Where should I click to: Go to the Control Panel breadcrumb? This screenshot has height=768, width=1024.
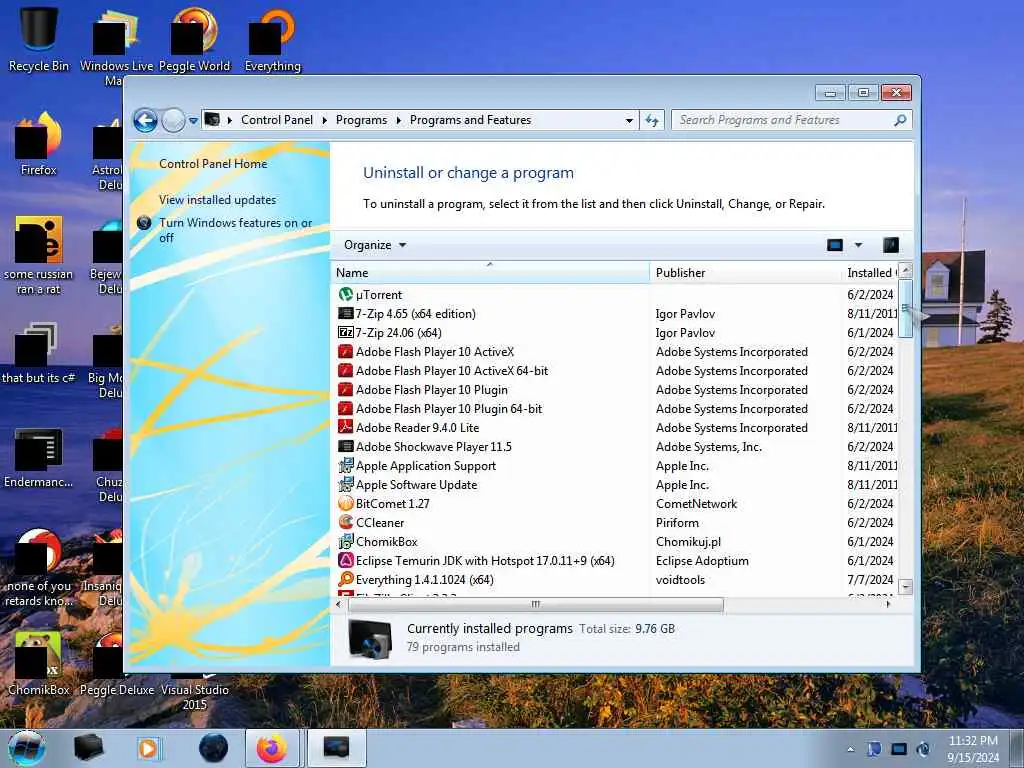coord(277,120)
